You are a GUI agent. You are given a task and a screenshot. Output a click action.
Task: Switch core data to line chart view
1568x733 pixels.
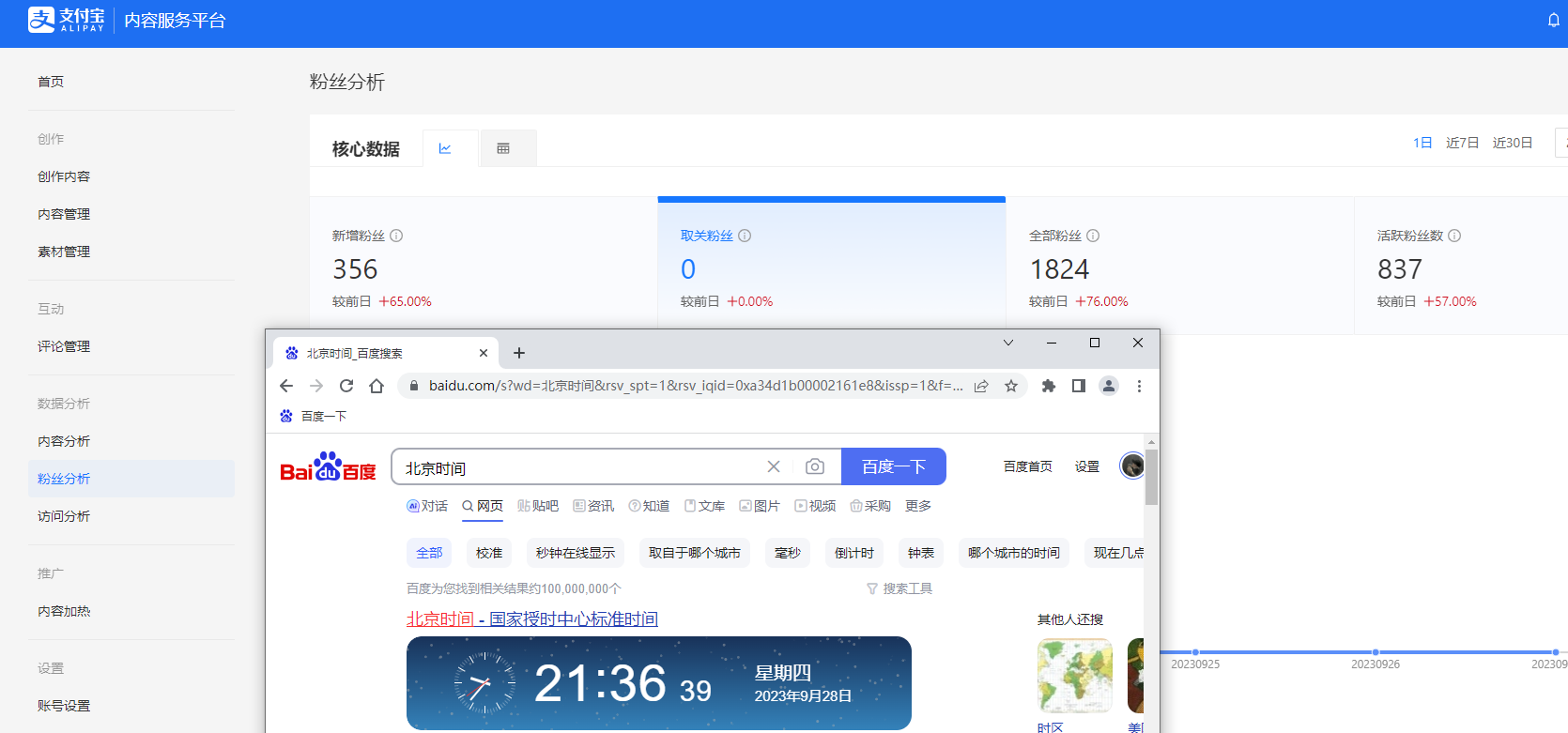coord(446,148)
